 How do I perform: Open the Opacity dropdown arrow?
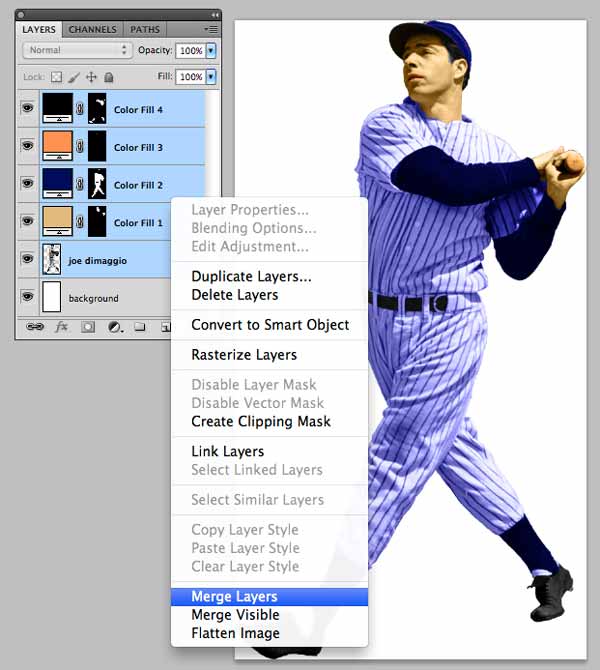point(211,50)
